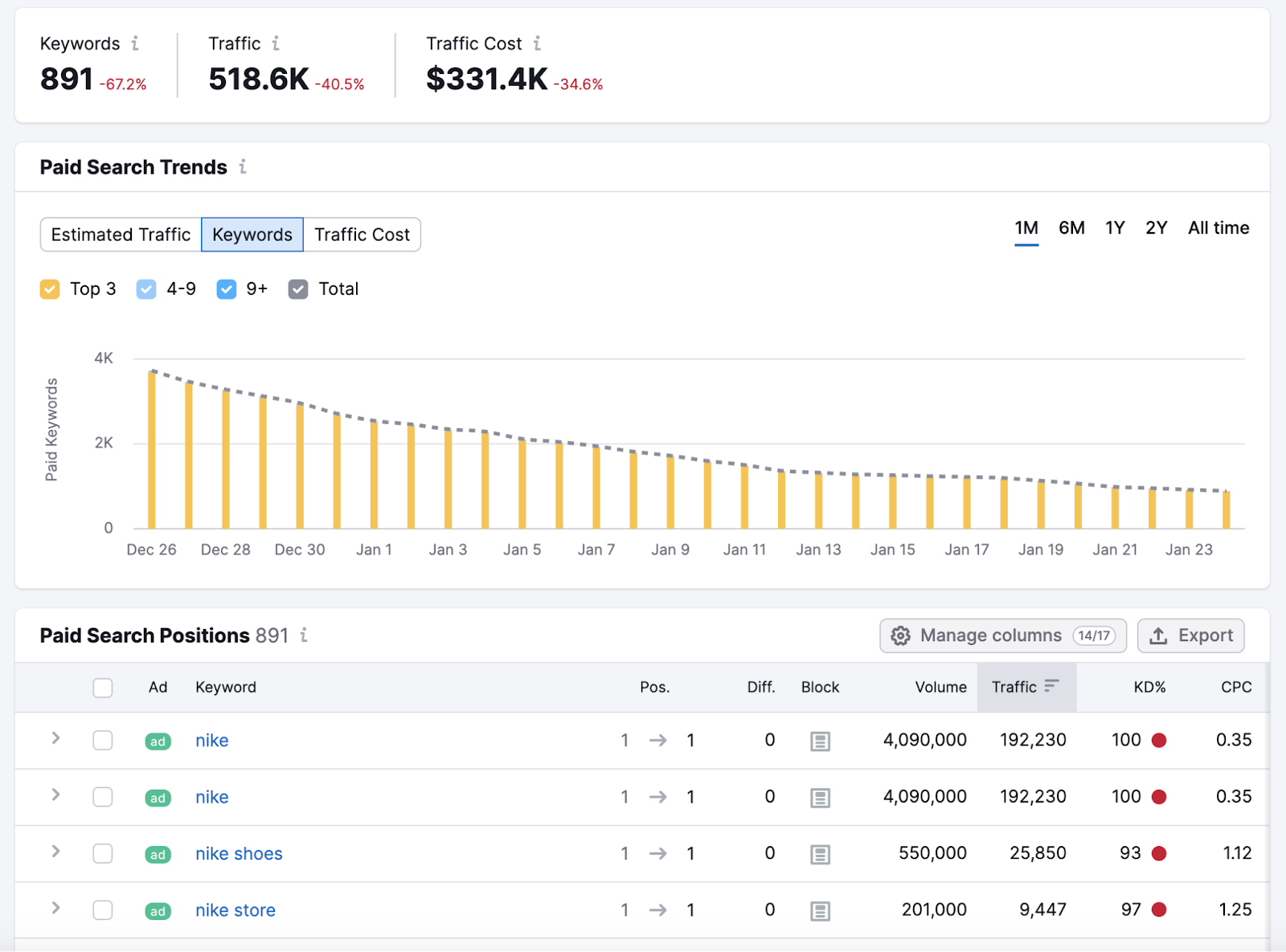
Task: Check the select-all checkbox in table header
Action: [x=102, y=688]
